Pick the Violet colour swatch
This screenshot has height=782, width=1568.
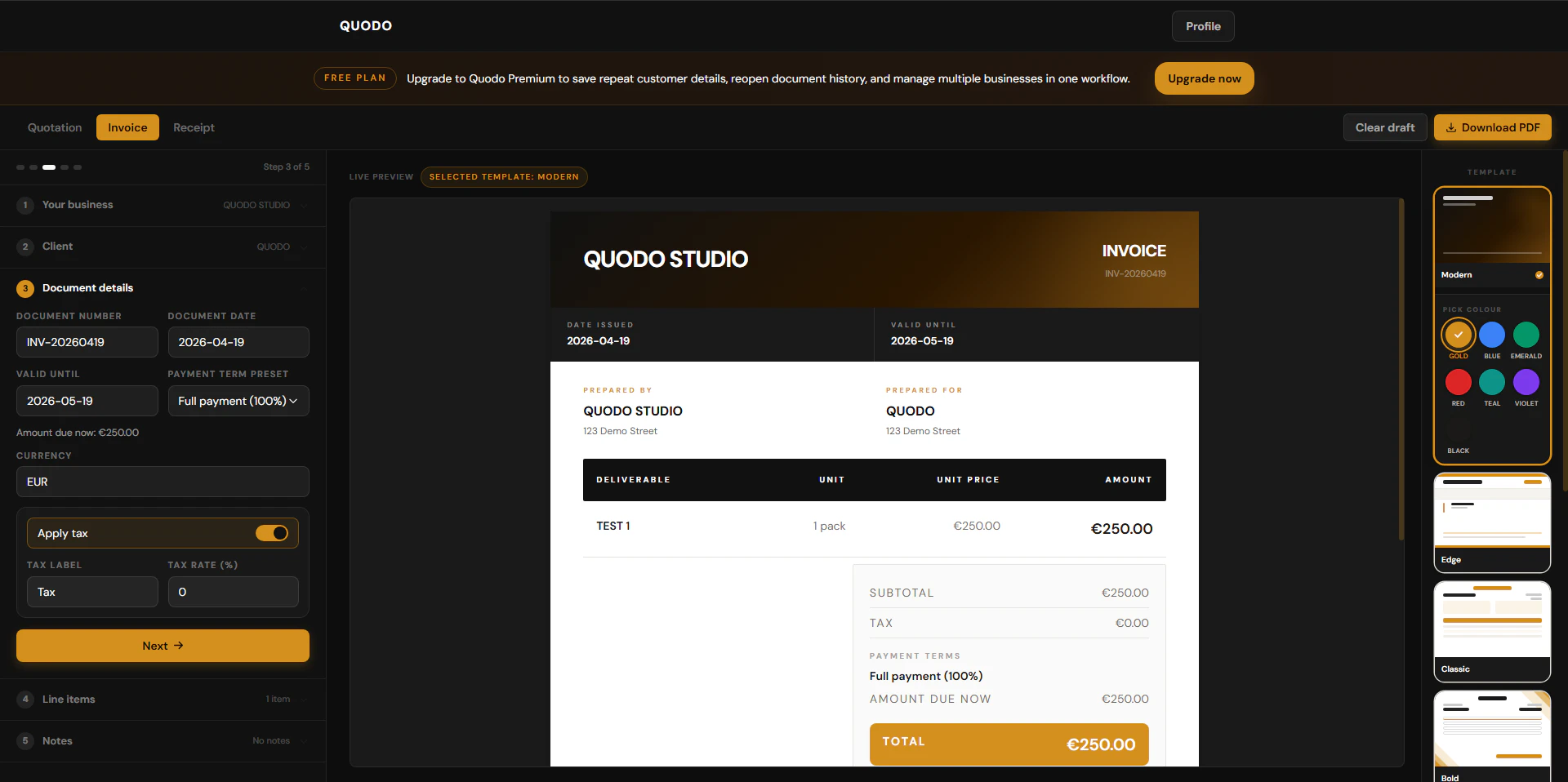pyautogui.click(x=1526, y=382)
